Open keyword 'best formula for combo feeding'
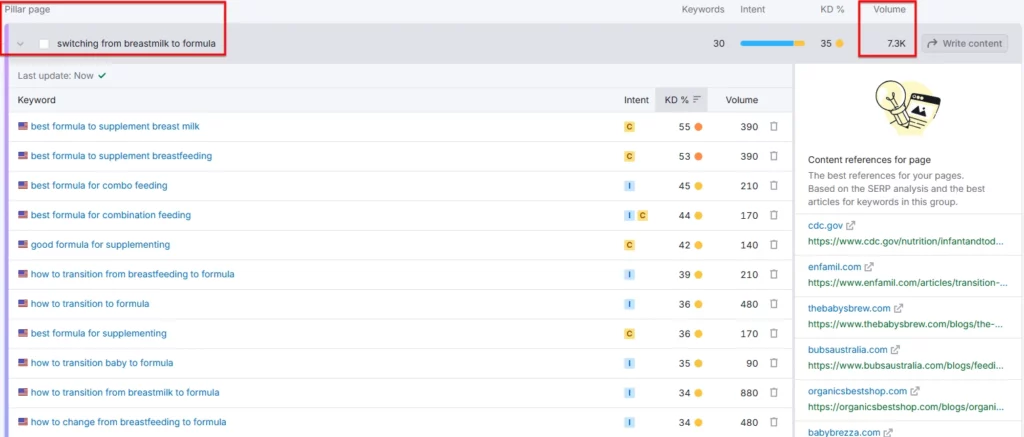Viewport: 1024px width, 437px height. pyautogui.click(x=99, y=186)
